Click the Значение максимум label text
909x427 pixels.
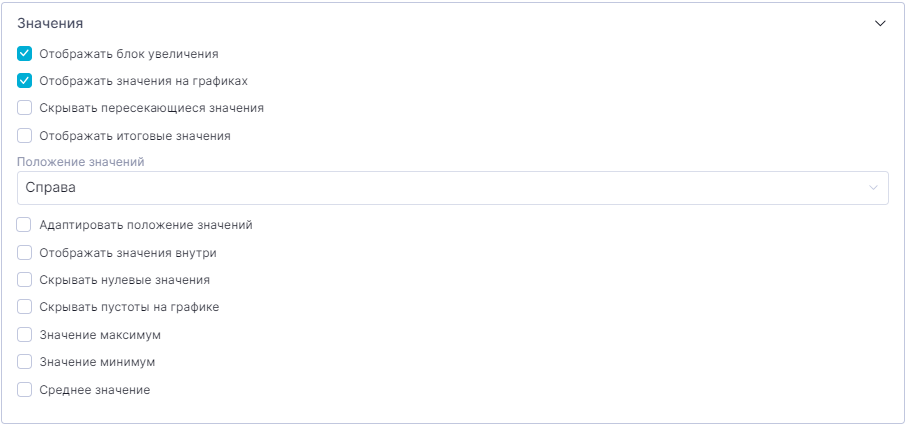click(x=100, y=335)
